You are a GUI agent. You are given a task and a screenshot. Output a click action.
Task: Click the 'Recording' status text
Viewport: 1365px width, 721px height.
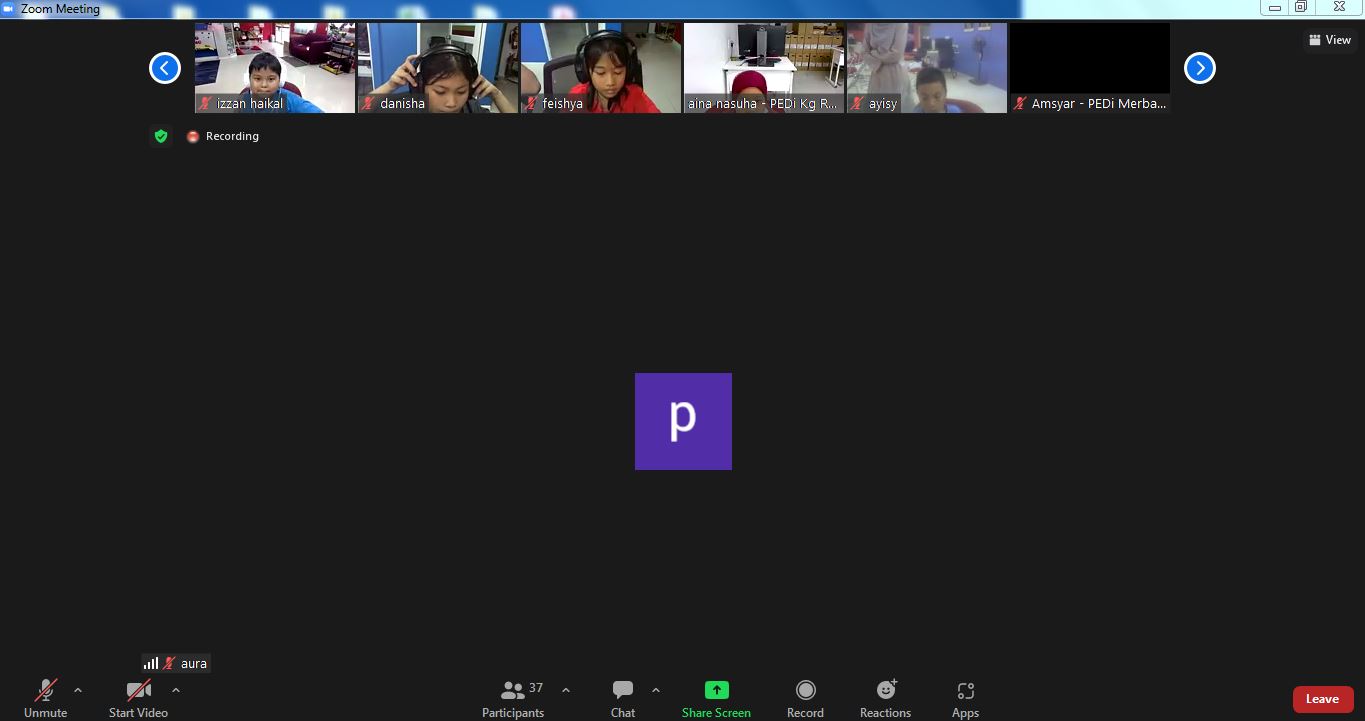232,136
